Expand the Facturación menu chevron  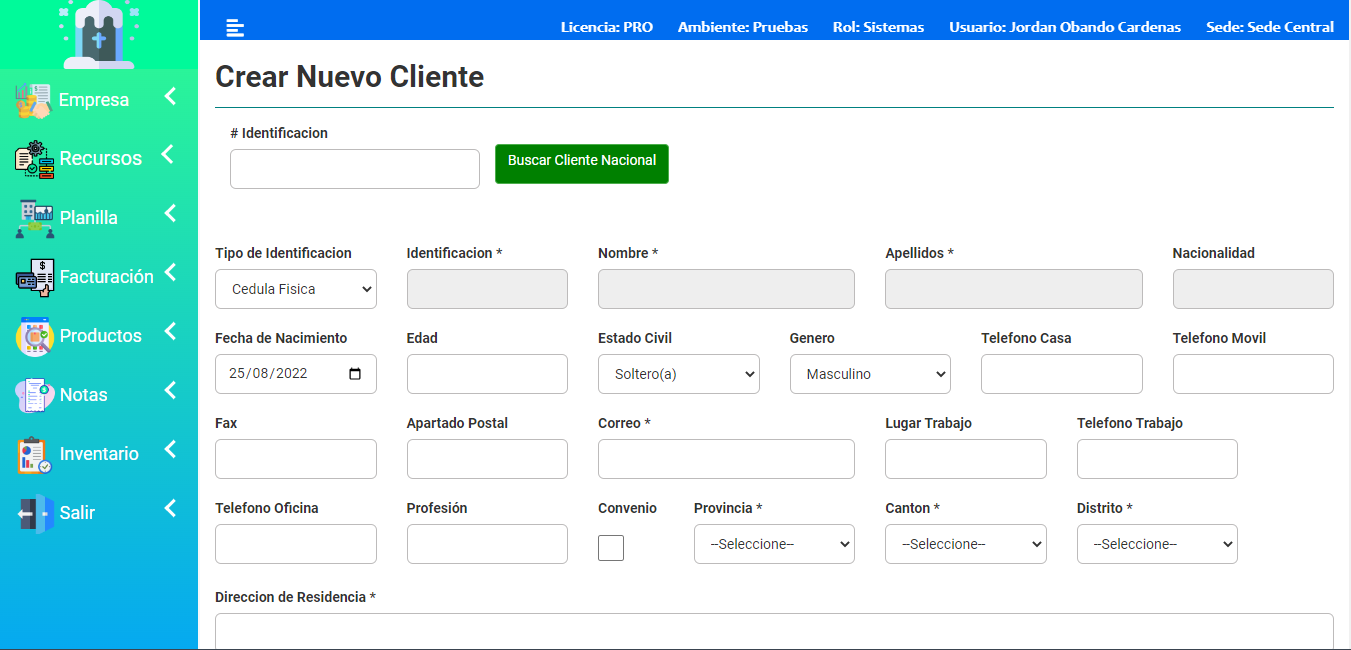[170, 272]
